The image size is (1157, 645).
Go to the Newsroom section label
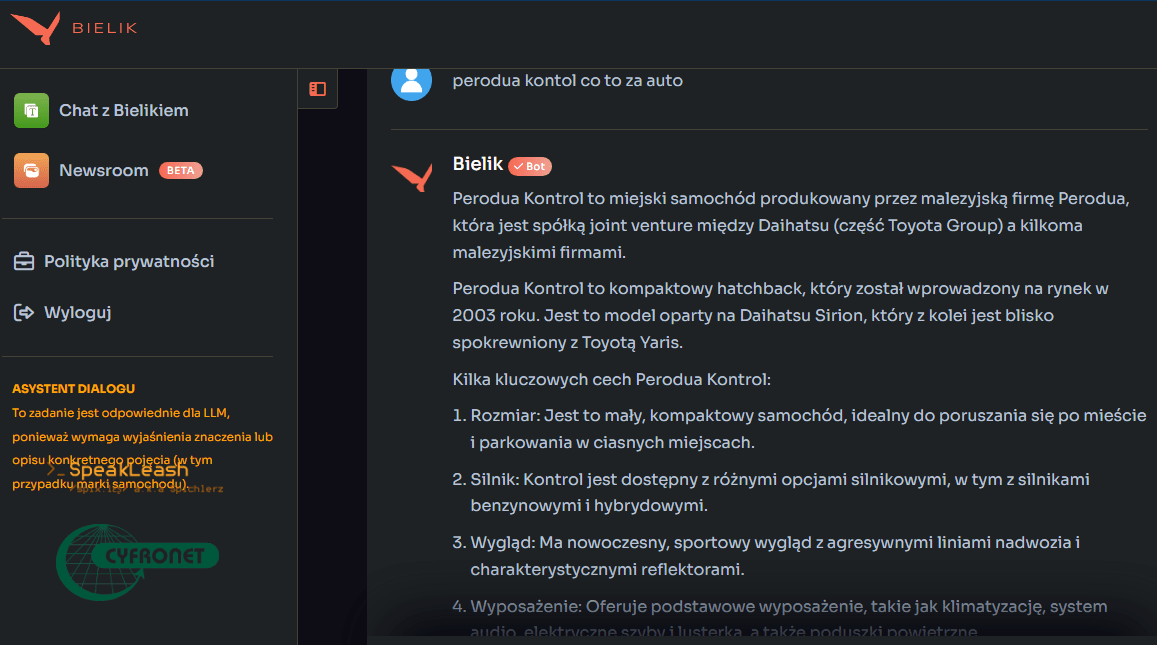(x=103, y=170)
